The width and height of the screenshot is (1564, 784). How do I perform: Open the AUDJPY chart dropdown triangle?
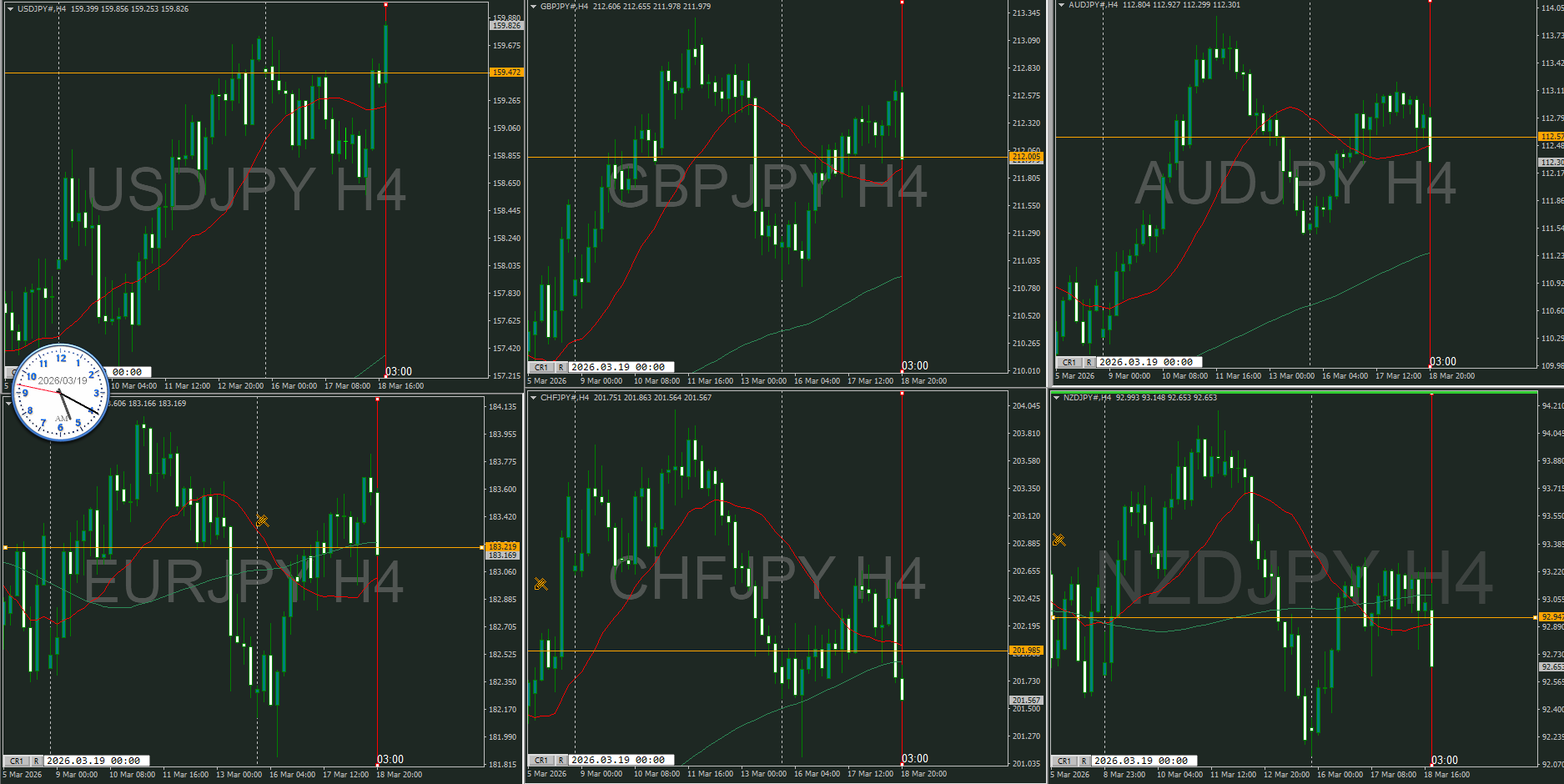pyautogui.click(x=1061, y=5)
